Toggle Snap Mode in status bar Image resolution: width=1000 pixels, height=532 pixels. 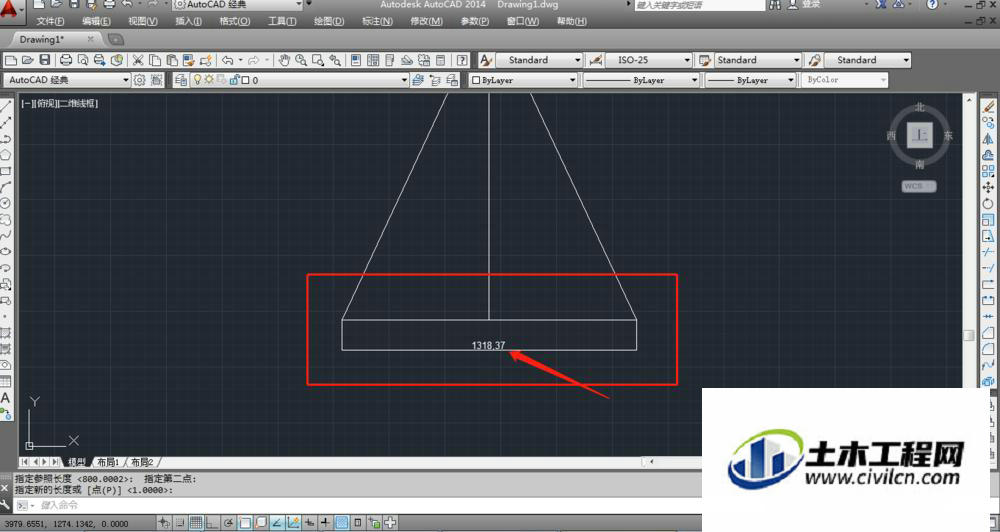(180, 523)
